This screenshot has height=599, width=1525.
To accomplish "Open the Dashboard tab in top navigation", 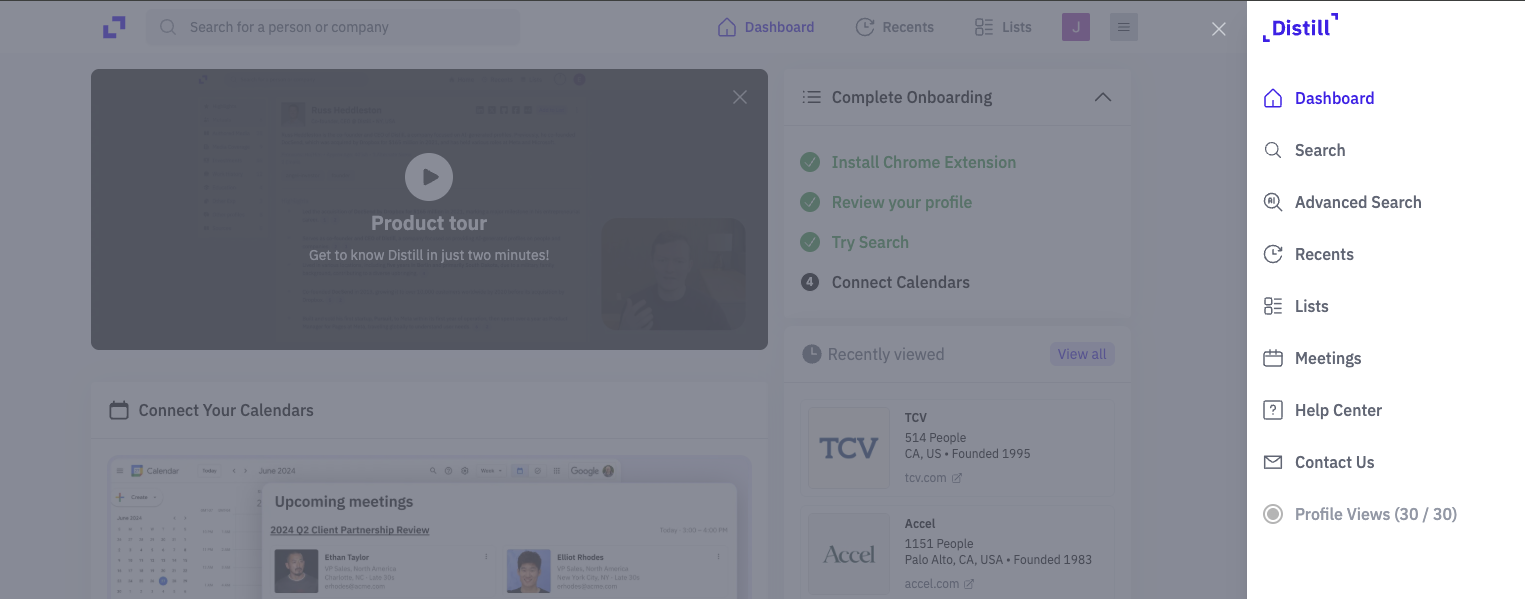I will tap(766, 27).
